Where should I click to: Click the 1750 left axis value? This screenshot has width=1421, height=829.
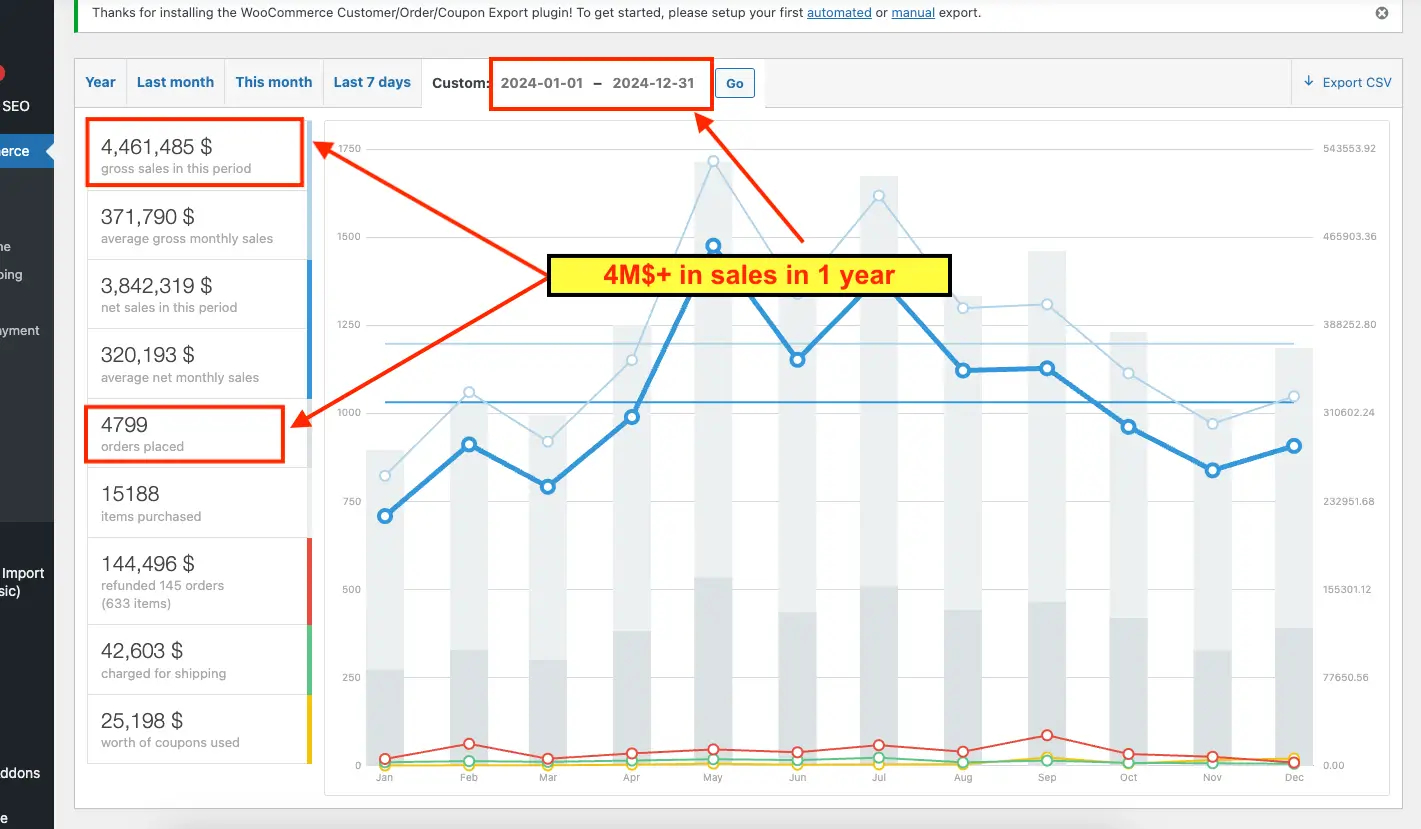348,149
